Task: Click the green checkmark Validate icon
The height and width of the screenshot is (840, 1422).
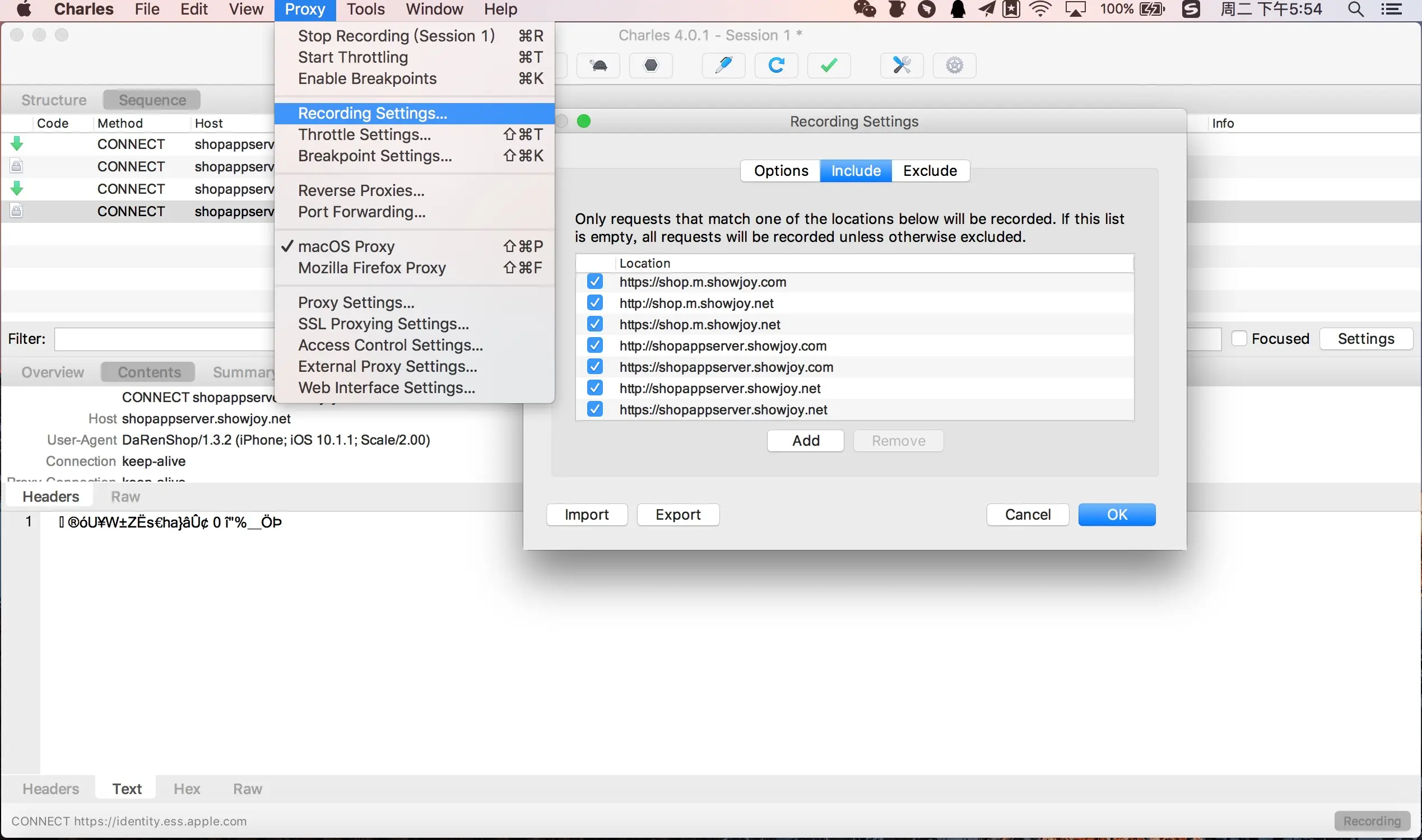Action: click(x=829, y=66)
